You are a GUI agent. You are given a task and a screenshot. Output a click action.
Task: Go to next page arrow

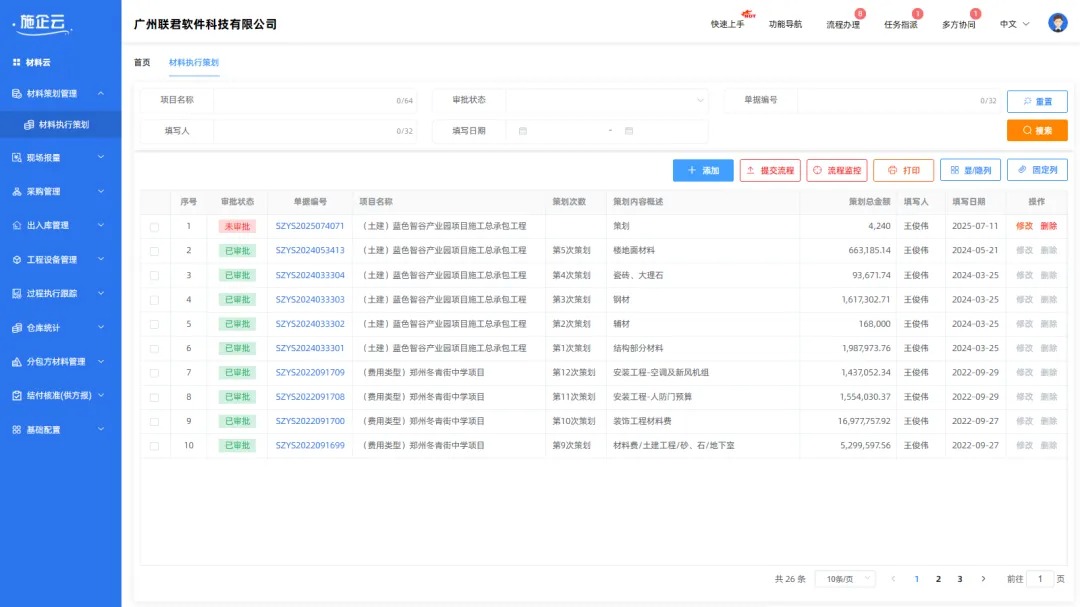[x=983, y=579]
